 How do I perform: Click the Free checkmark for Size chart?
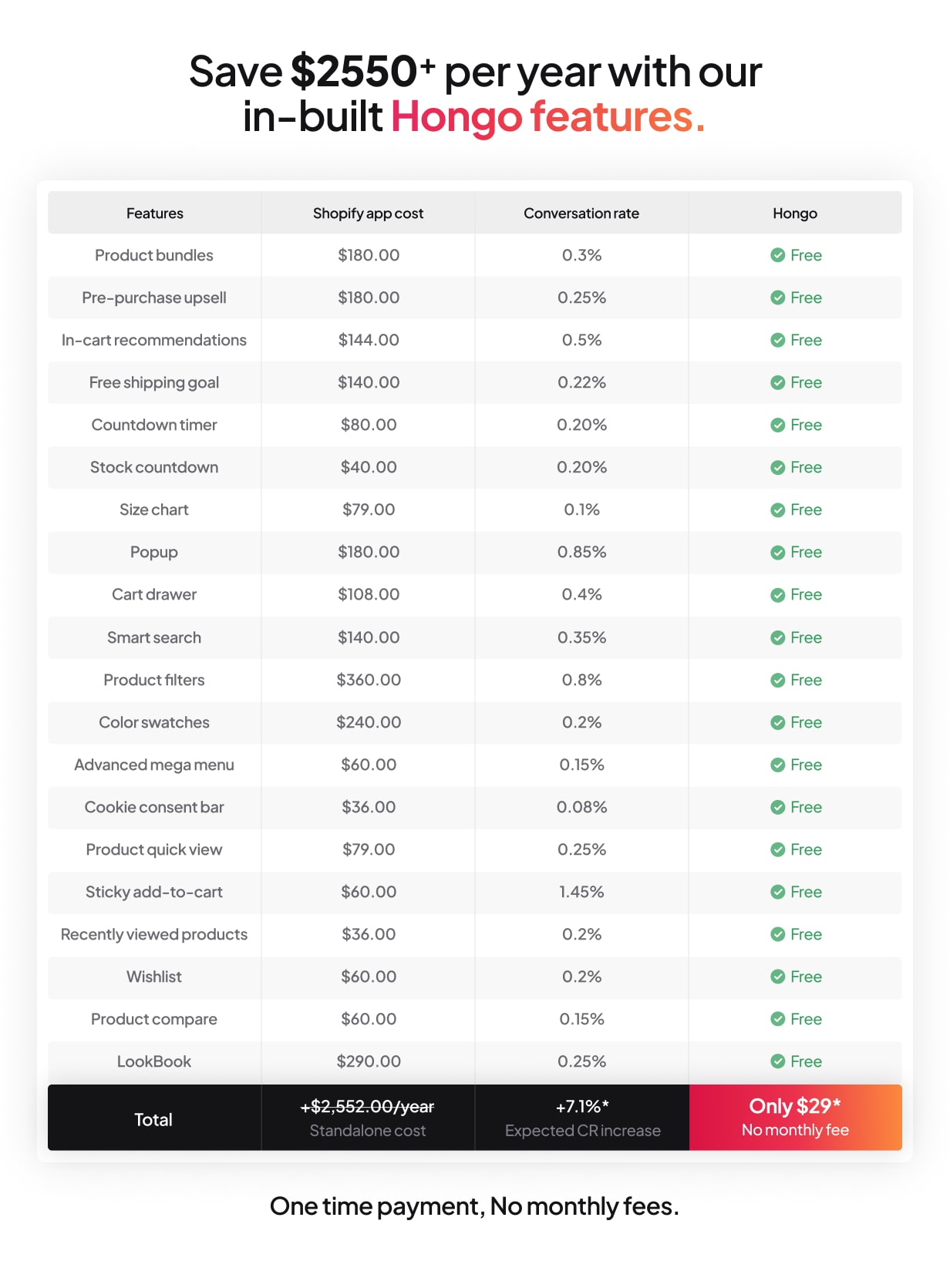tap(777, 509)
